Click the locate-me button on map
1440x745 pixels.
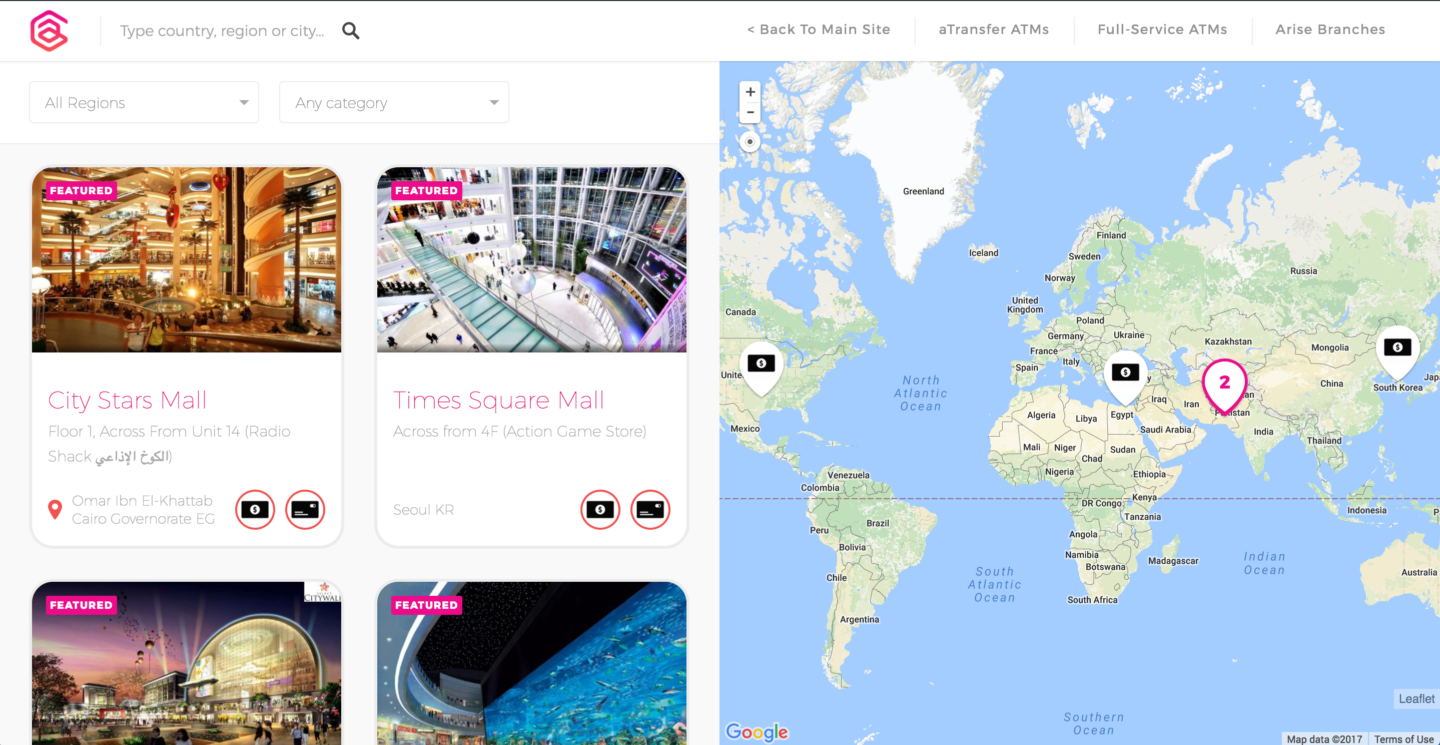pyautogui.click(x=750, y=142)
